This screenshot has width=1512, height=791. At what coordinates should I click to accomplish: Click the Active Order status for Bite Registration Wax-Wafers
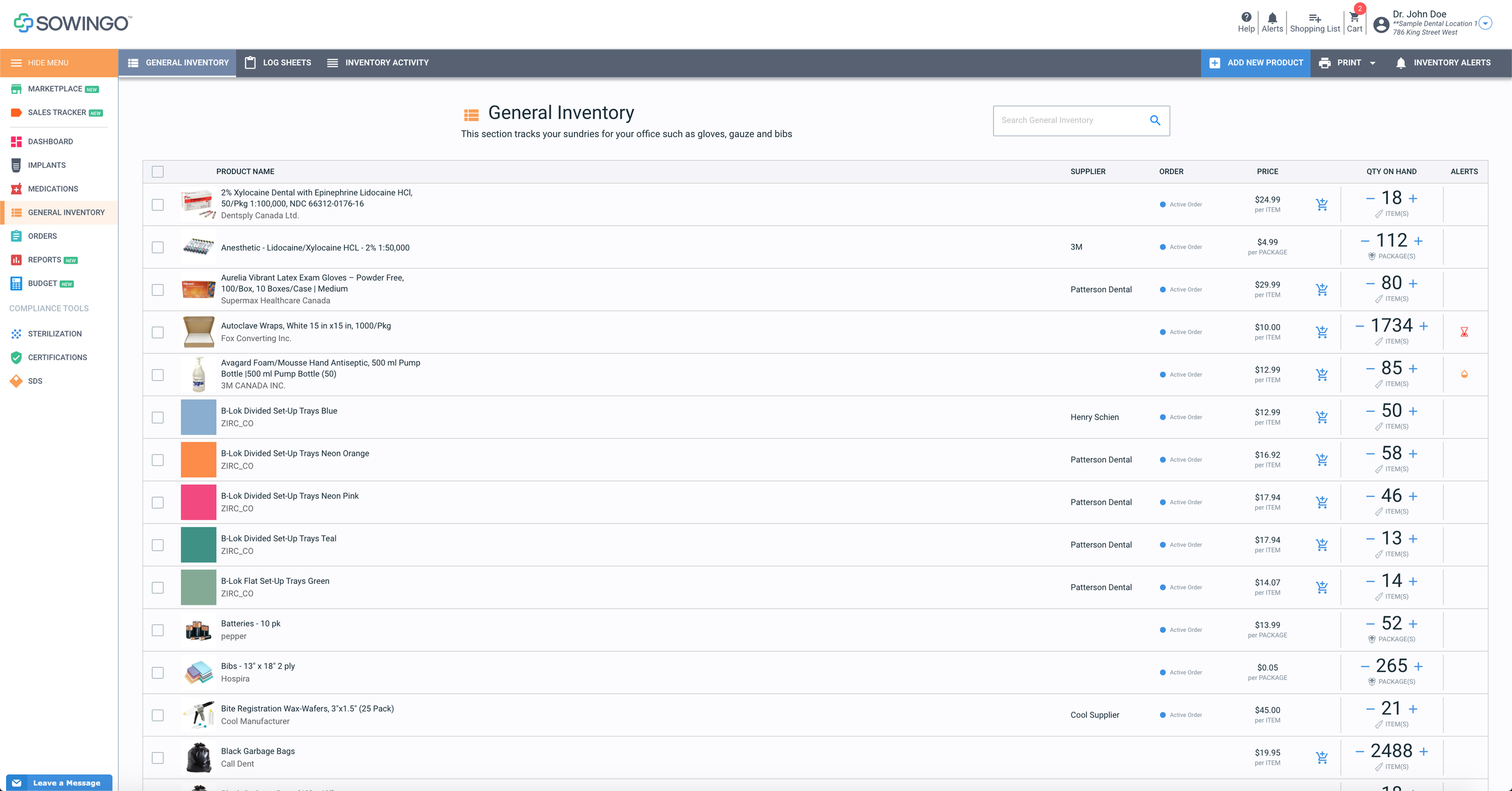click(x=1180, y=715)
